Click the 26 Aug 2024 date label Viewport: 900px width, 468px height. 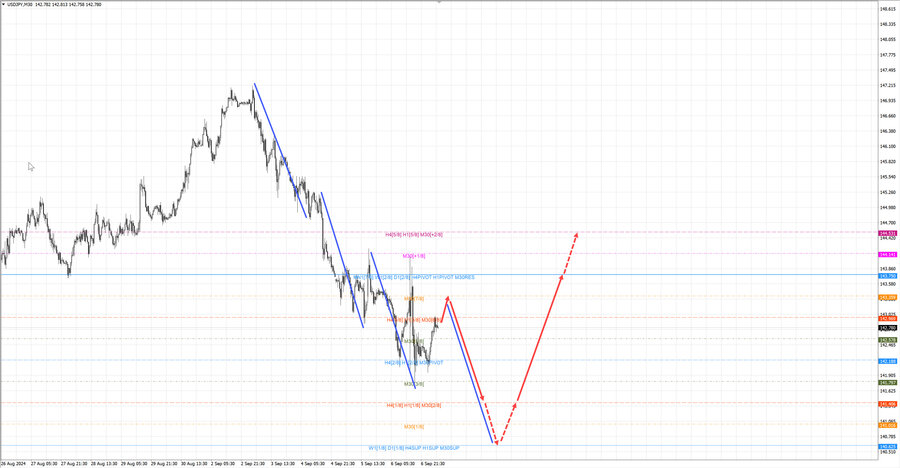13,463
